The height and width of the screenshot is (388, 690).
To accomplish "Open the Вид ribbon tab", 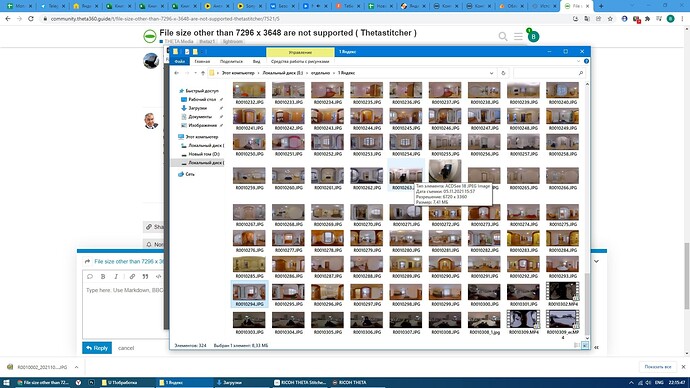I will [x=257, y=62].
